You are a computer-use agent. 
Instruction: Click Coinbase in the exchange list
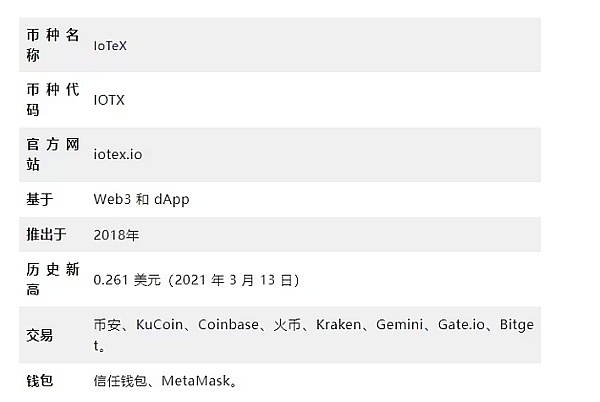pos(229,325)
